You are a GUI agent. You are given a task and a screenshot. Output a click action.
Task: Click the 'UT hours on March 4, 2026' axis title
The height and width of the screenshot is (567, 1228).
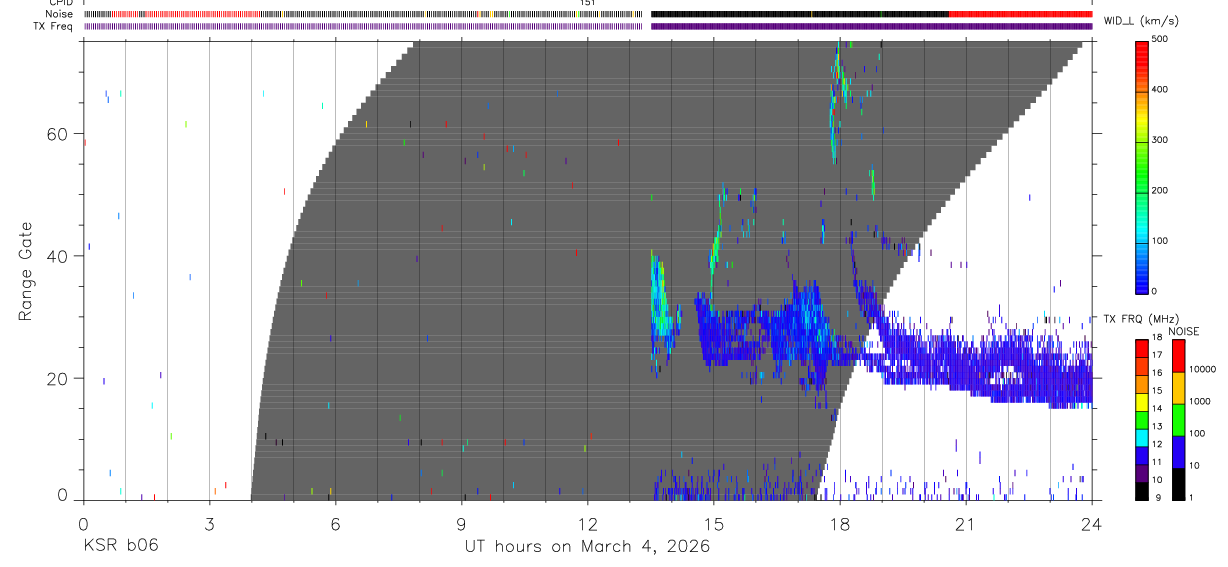point(587,546)
